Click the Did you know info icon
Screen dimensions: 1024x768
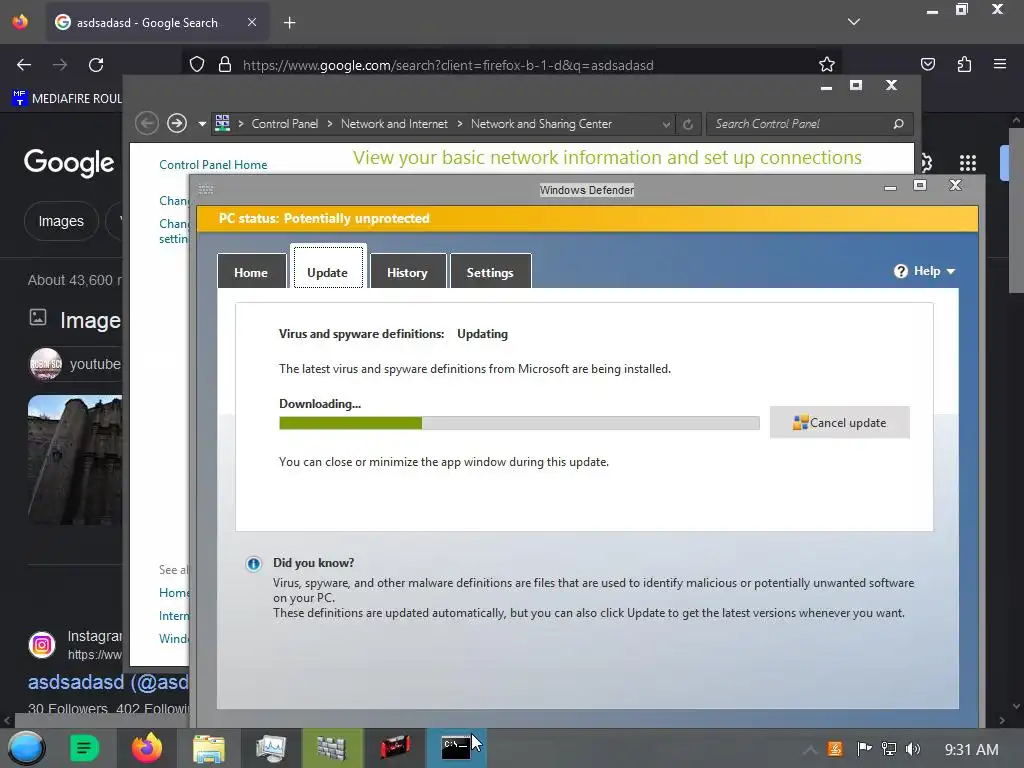pyautogui.click(x=253, y=564)
